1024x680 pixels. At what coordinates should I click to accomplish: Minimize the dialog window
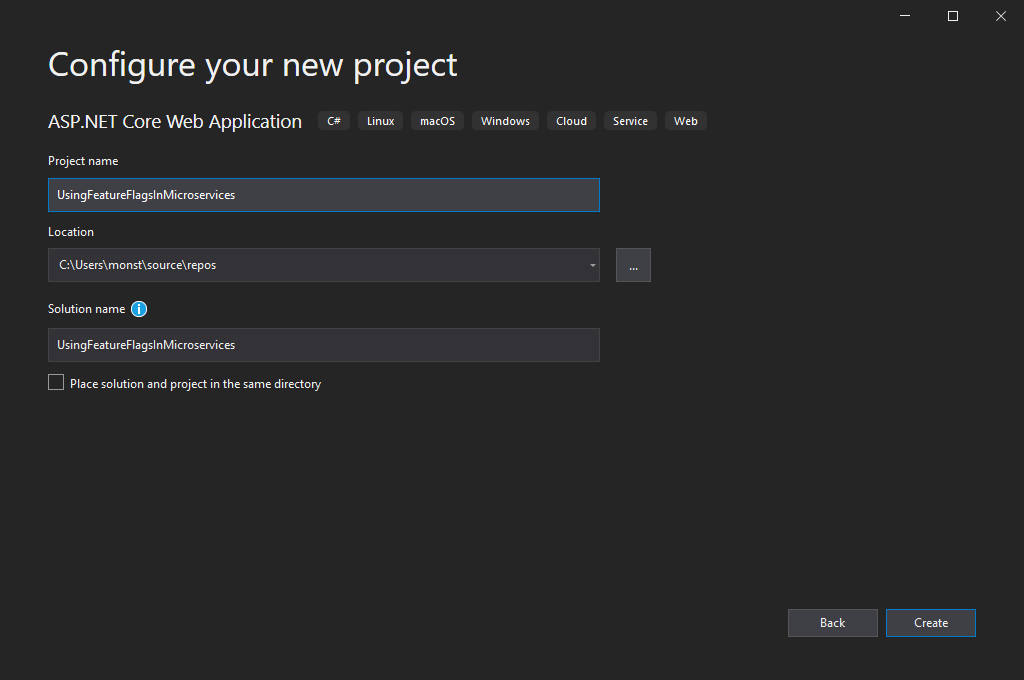point(904,16)
